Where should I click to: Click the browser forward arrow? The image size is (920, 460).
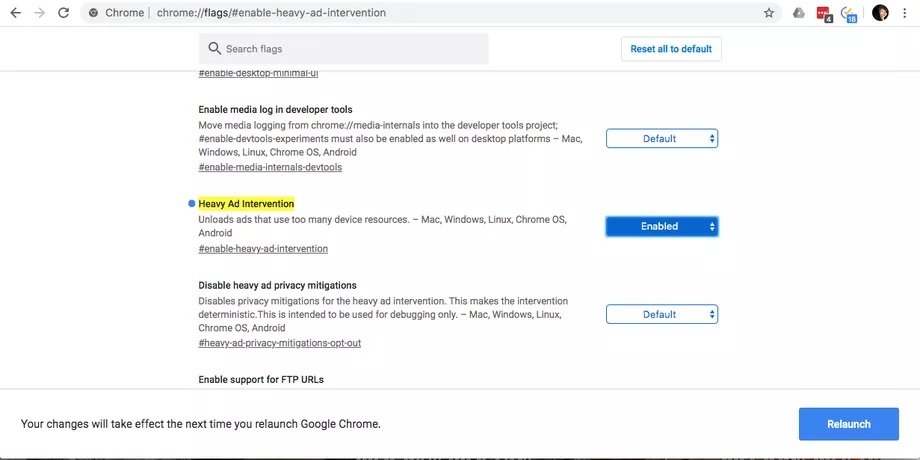click(39, 13)
